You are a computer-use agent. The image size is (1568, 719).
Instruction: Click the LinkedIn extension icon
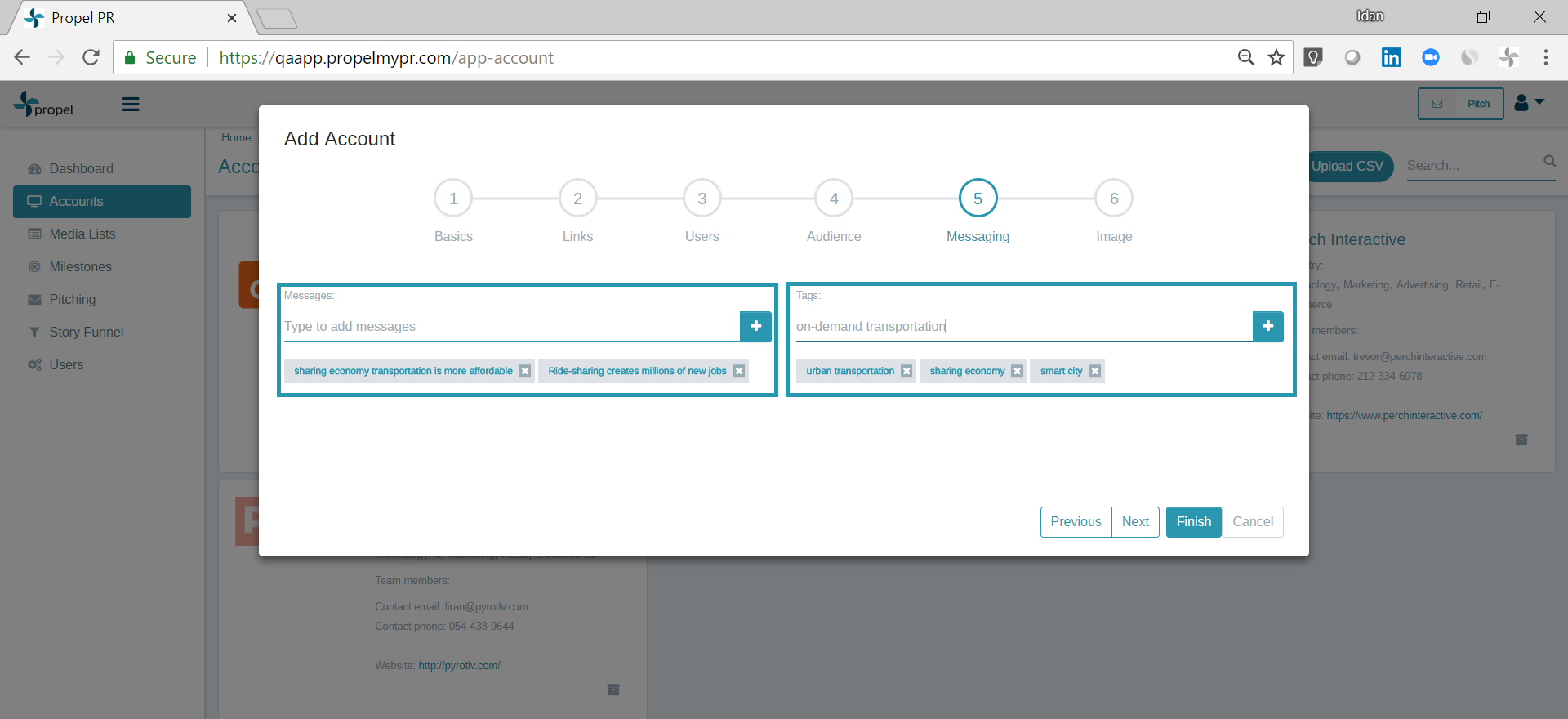point(1391,57)
